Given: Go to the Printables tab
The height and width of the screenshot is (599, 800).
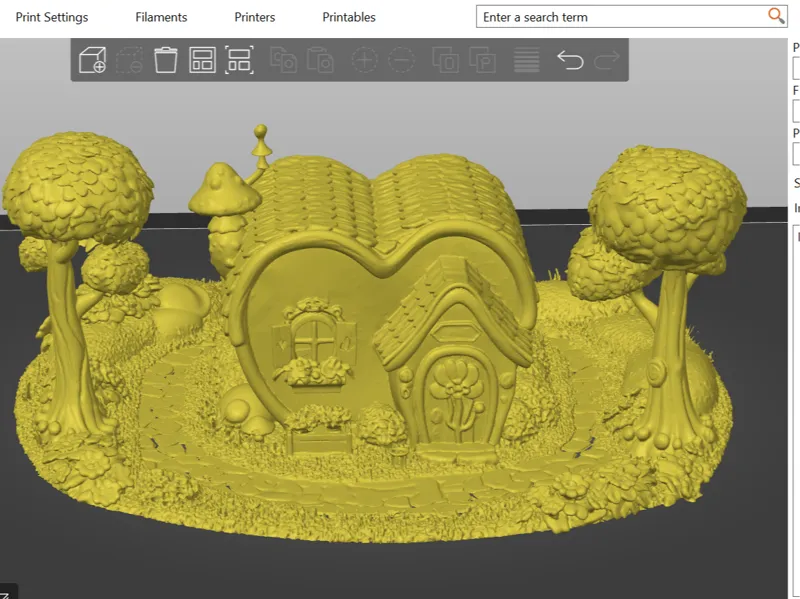Looking at the screenshot, I should (349, 17).
